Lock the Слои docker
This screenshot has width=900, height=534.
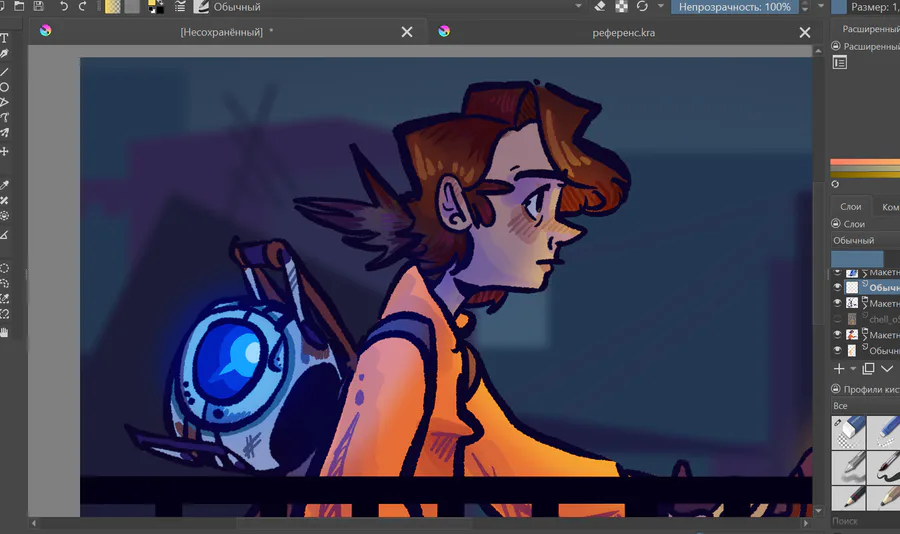click(836, 223)
